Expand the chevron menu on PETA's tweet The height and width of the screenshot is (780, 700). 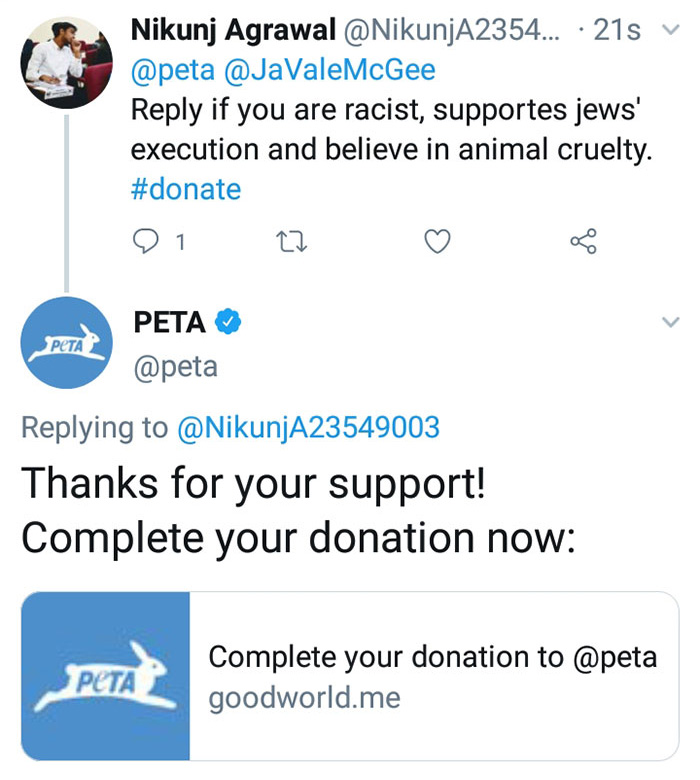[x=671, y=322]
